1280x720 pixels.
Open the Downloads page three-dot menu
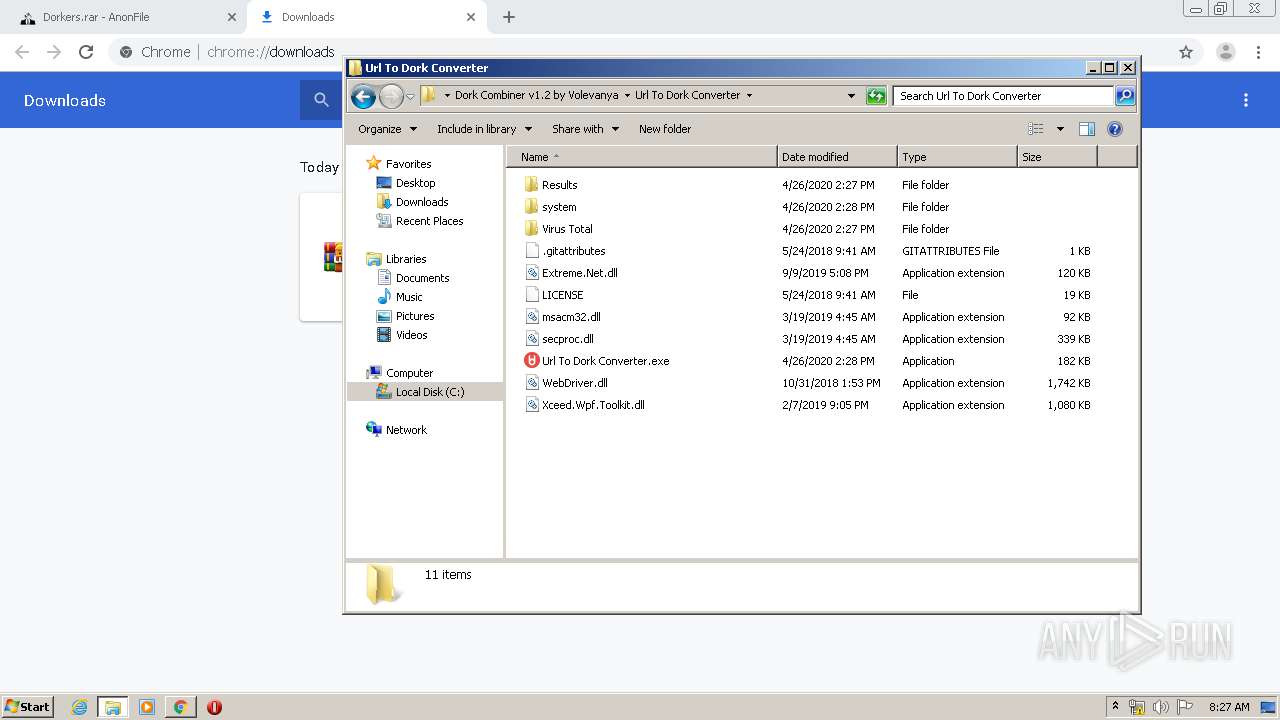coord(1246,100)
